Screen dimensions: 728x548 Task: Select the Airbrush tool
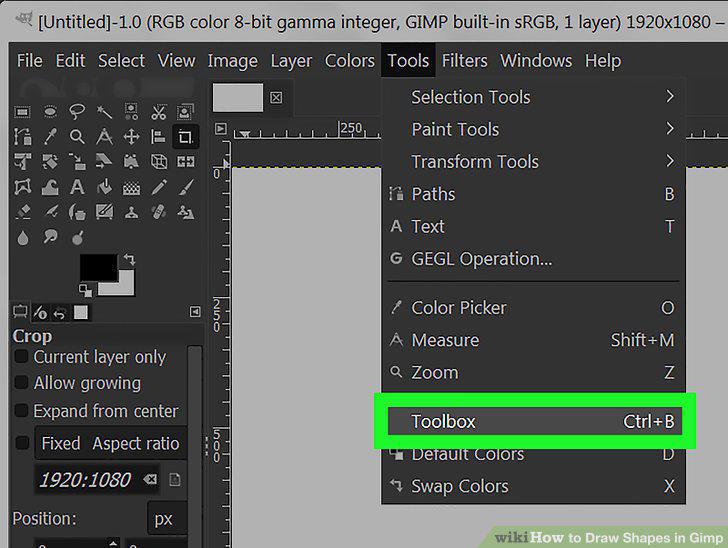coord(50,213)
